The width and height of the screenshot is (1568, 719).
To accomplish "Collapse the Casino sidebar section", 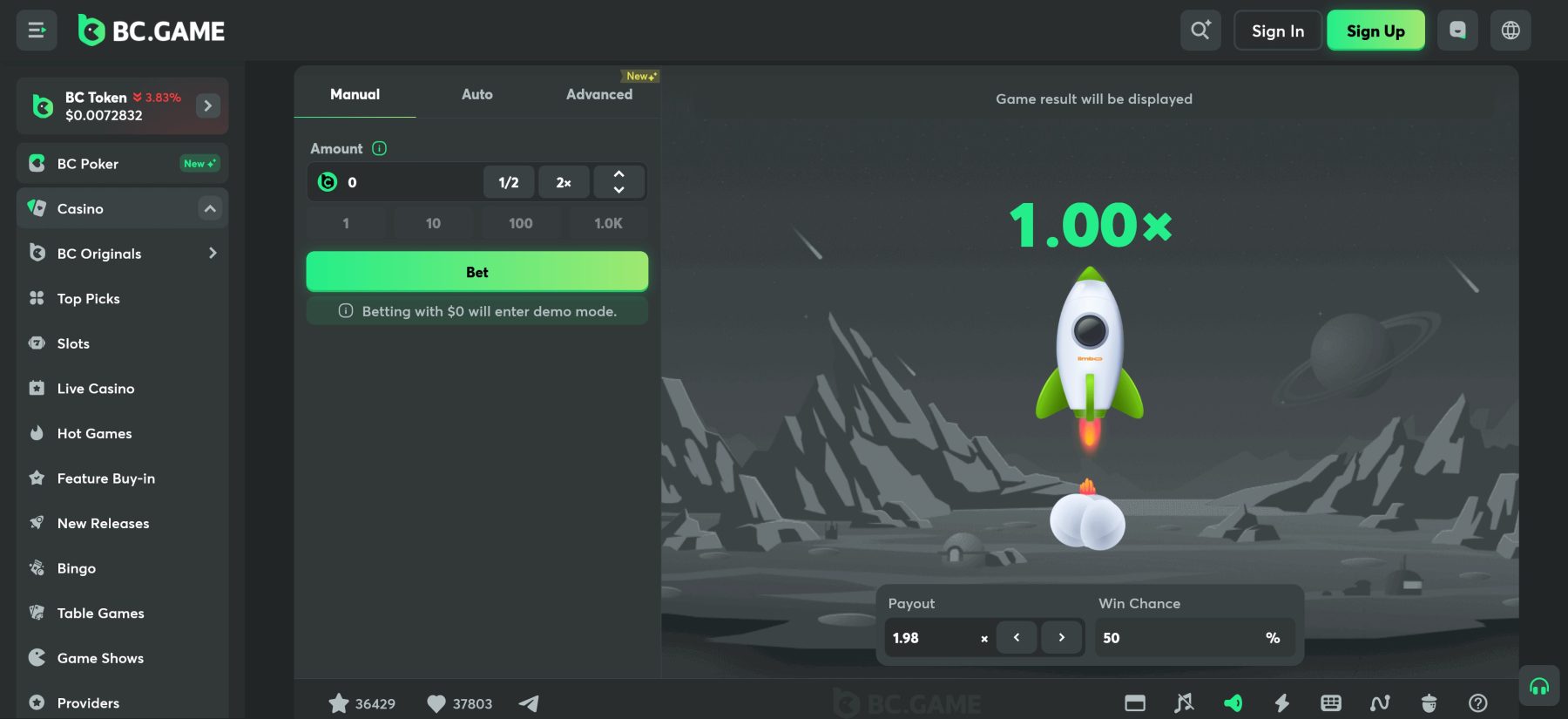I will 210,208.
